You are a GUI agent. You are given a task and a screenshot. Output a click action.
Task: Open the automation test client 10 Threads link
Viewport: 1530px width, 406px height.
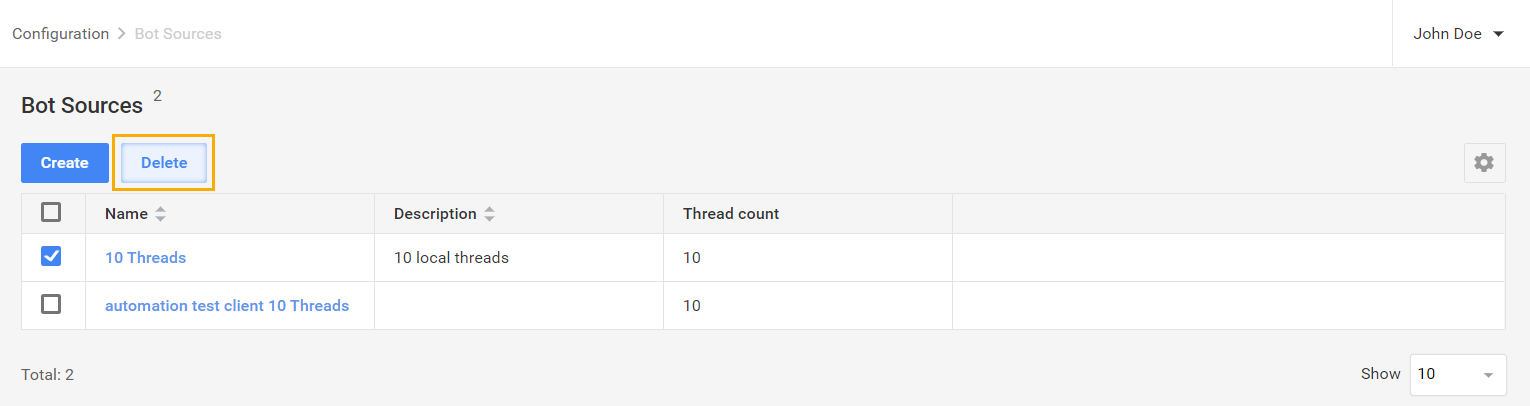[x=227, y=306]
